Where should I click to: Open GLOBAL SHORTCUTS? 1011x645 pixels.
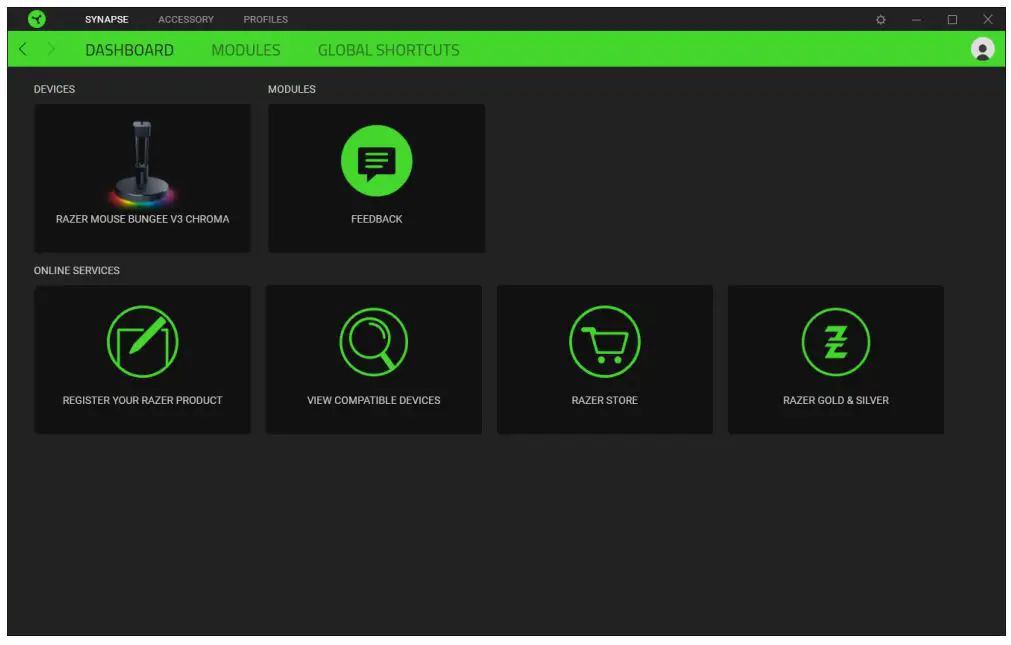388,49
